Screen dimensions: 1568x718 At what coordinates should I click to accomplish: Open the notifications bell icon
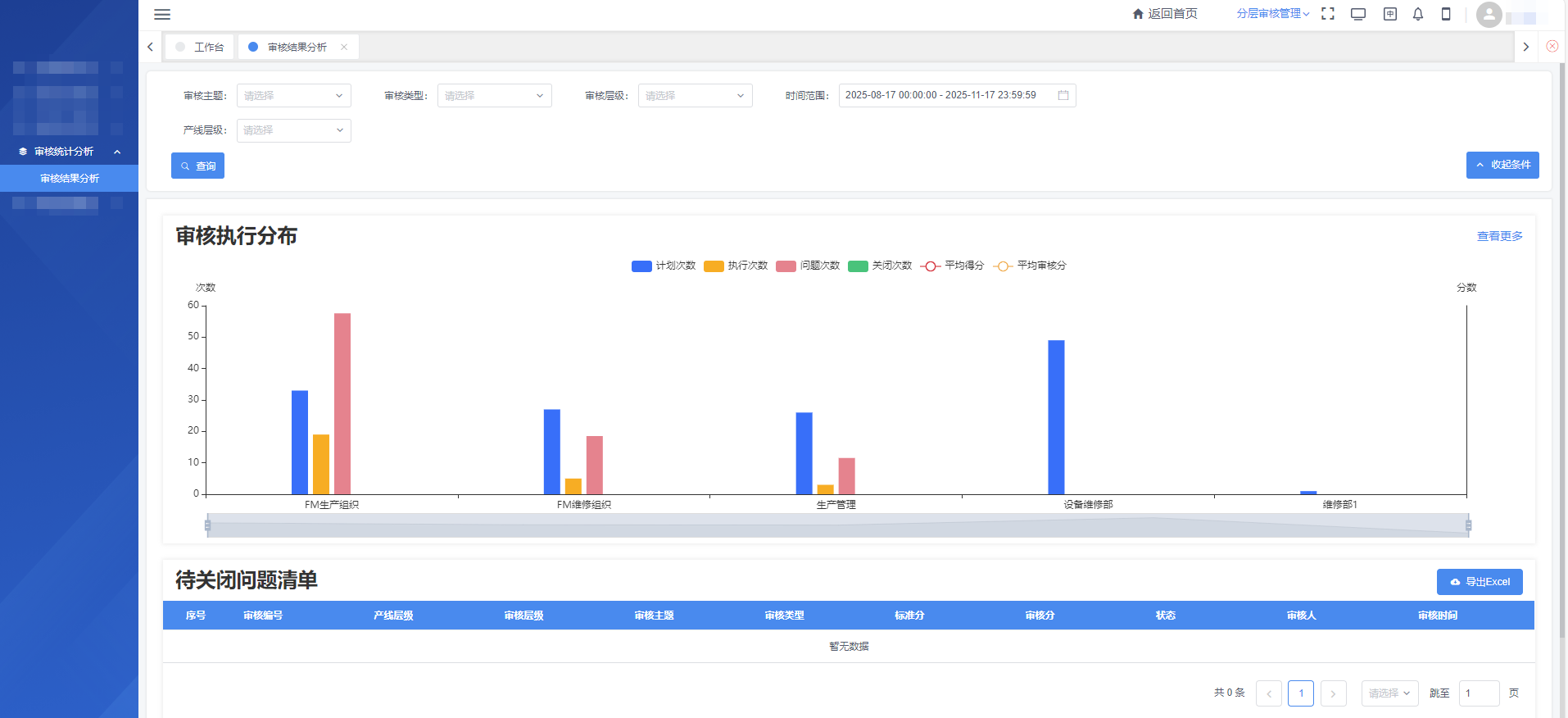click(1418, 14)
